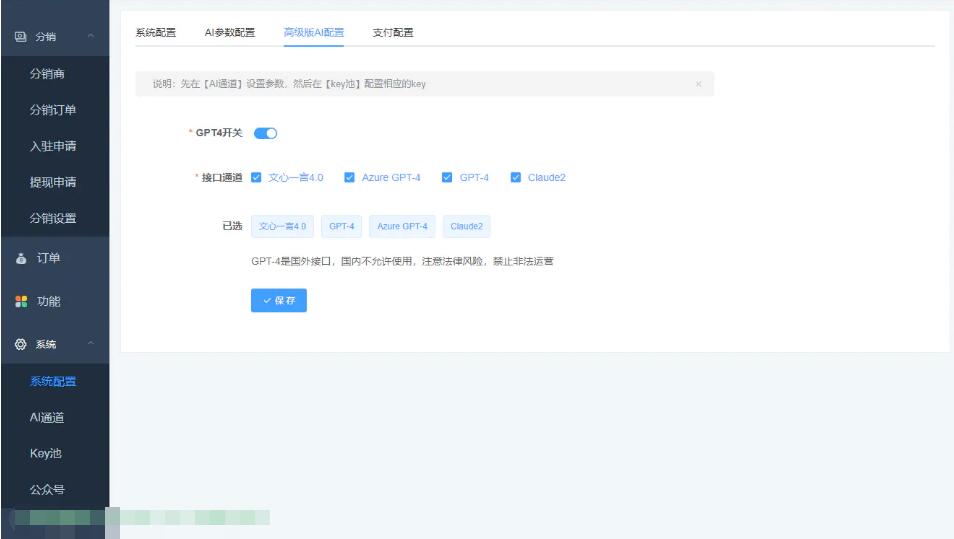Click the Azure GPT-4 selected tag
Screen dimensions: 954x539
click(x=402, y=226)
